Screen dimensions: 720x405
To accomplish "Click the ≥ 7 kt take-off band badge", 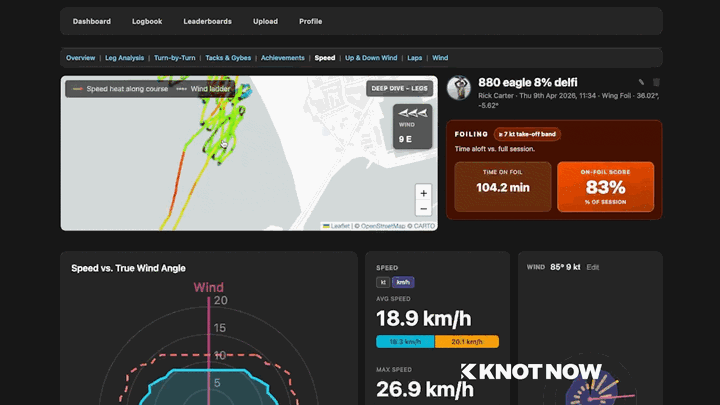I will click(527, 134).
